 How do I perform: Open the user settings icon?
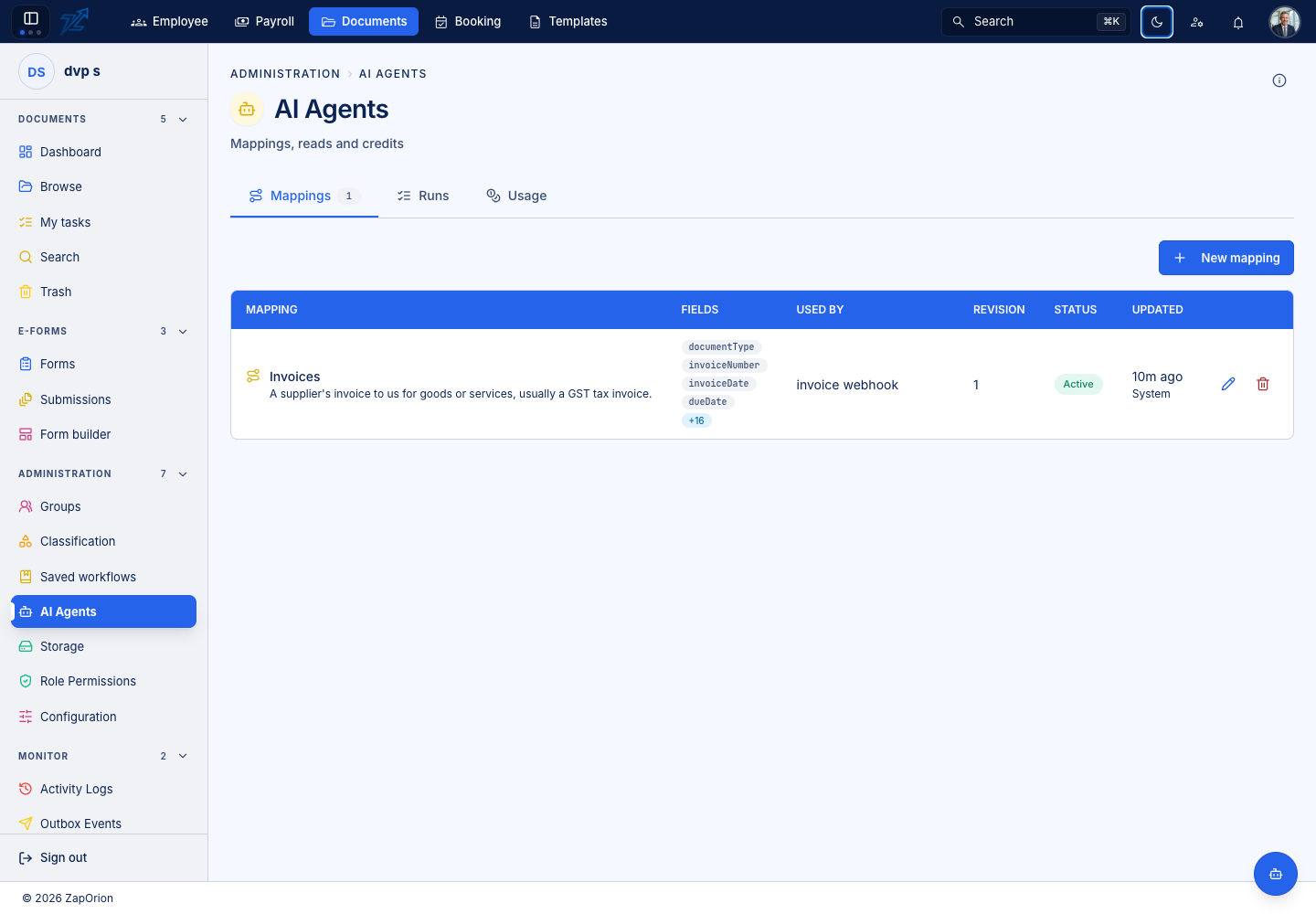click(1197, 22)
